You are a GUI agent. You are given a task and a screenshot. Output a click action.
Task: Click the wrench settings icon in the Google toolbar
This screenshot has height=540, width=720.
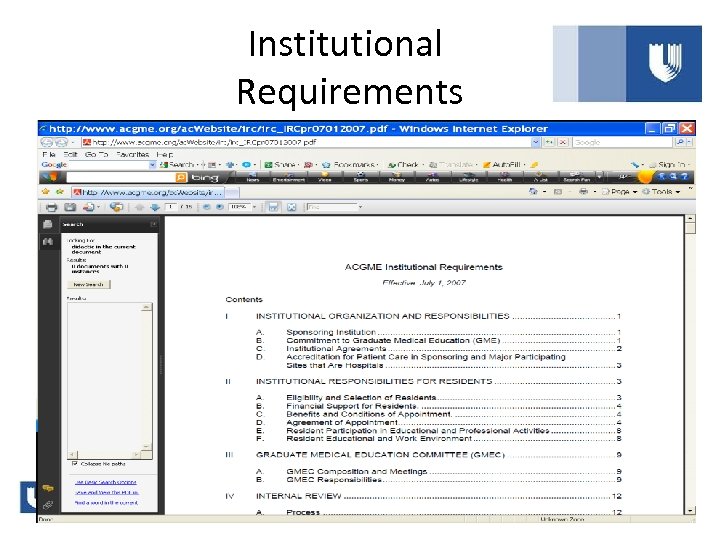click(x=635, y=165)
